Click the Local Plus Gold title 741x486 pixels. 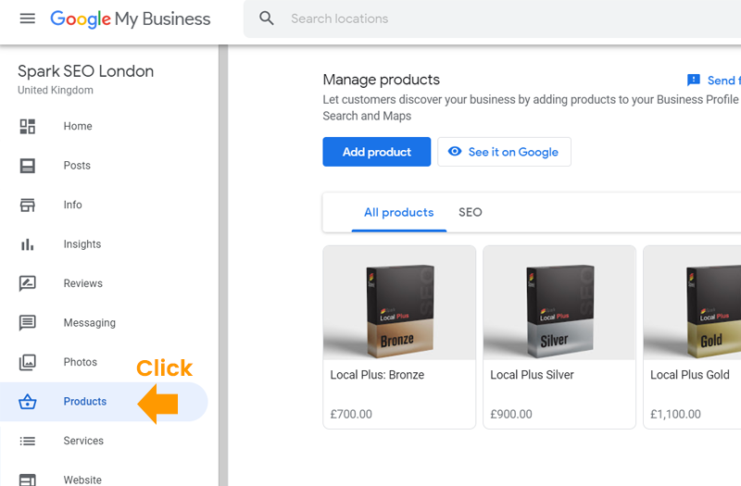coord(690,375)
